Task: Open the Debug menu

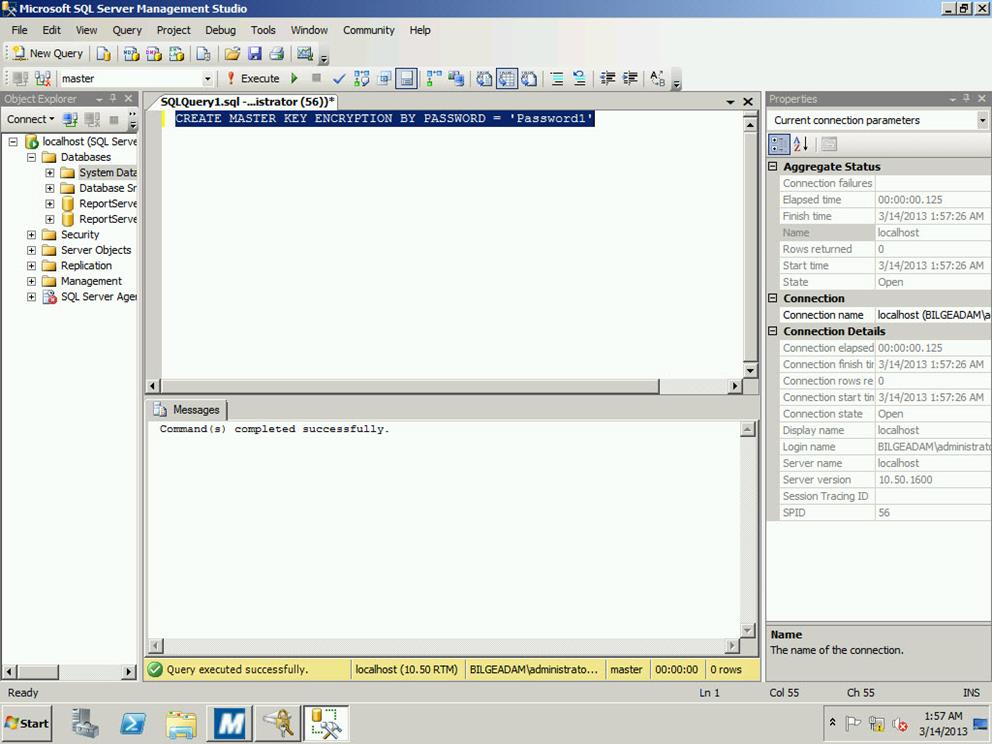Action: click(220, 30)
